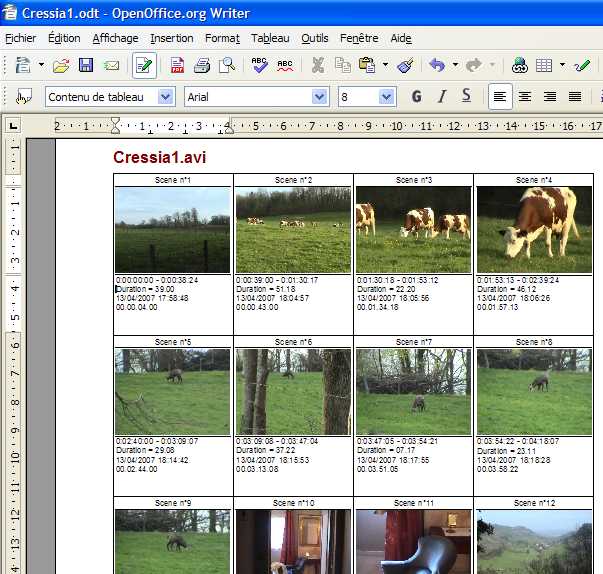Click the Redo arrow icon

(x=474, y=65)
